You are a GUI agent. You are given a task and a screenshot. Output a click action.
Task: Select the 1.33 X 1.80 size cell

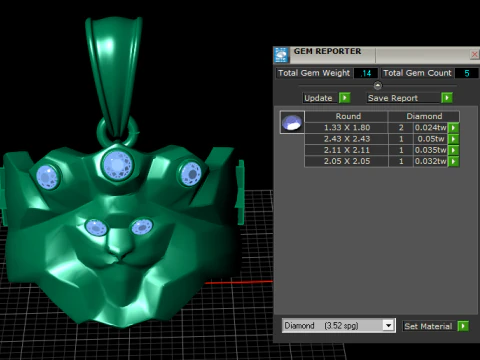pyautogui.click(x=347, y=128)
